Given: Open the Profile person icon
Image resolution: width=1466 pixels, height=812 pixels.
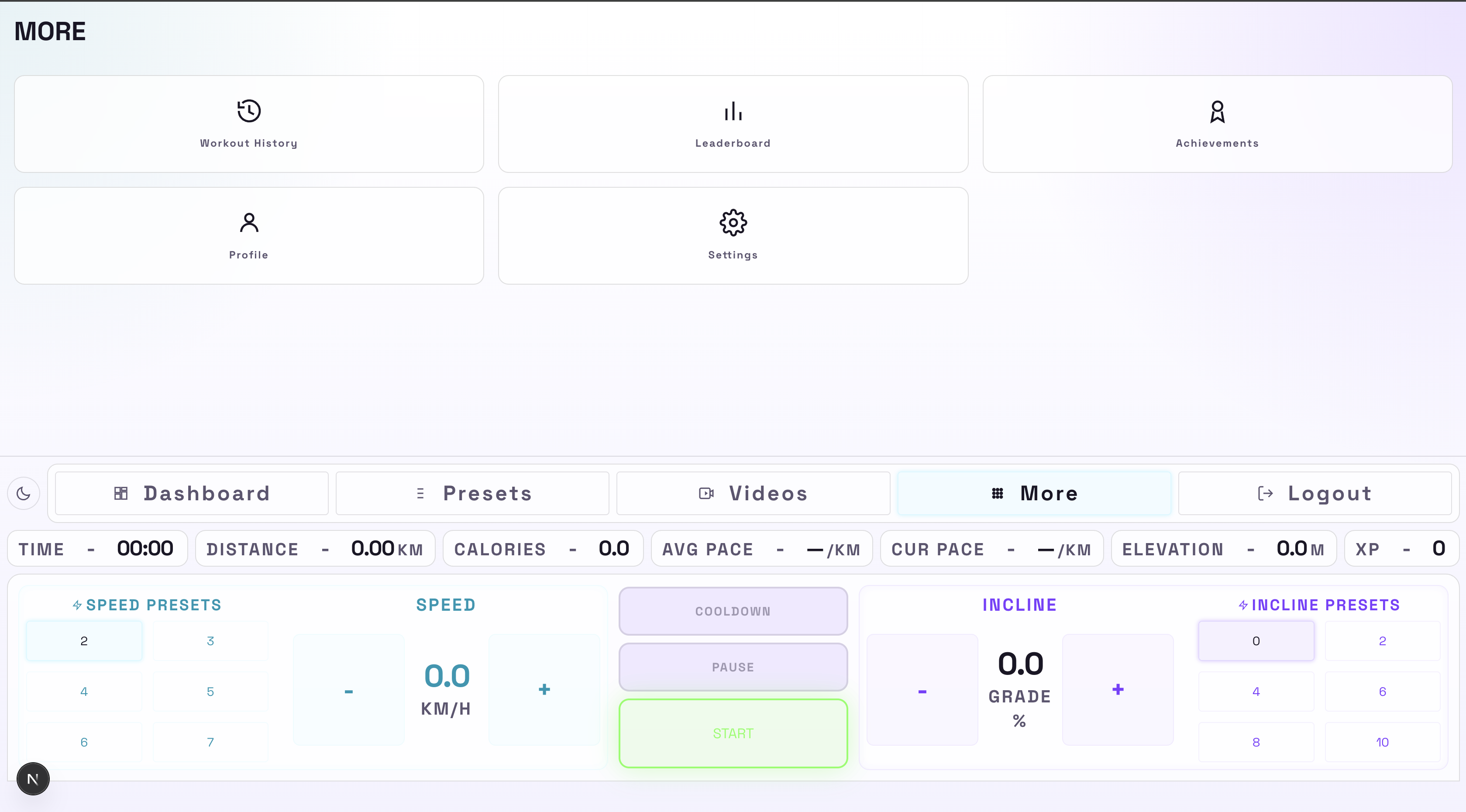Looking at the screenshot, I should (249, 223).
